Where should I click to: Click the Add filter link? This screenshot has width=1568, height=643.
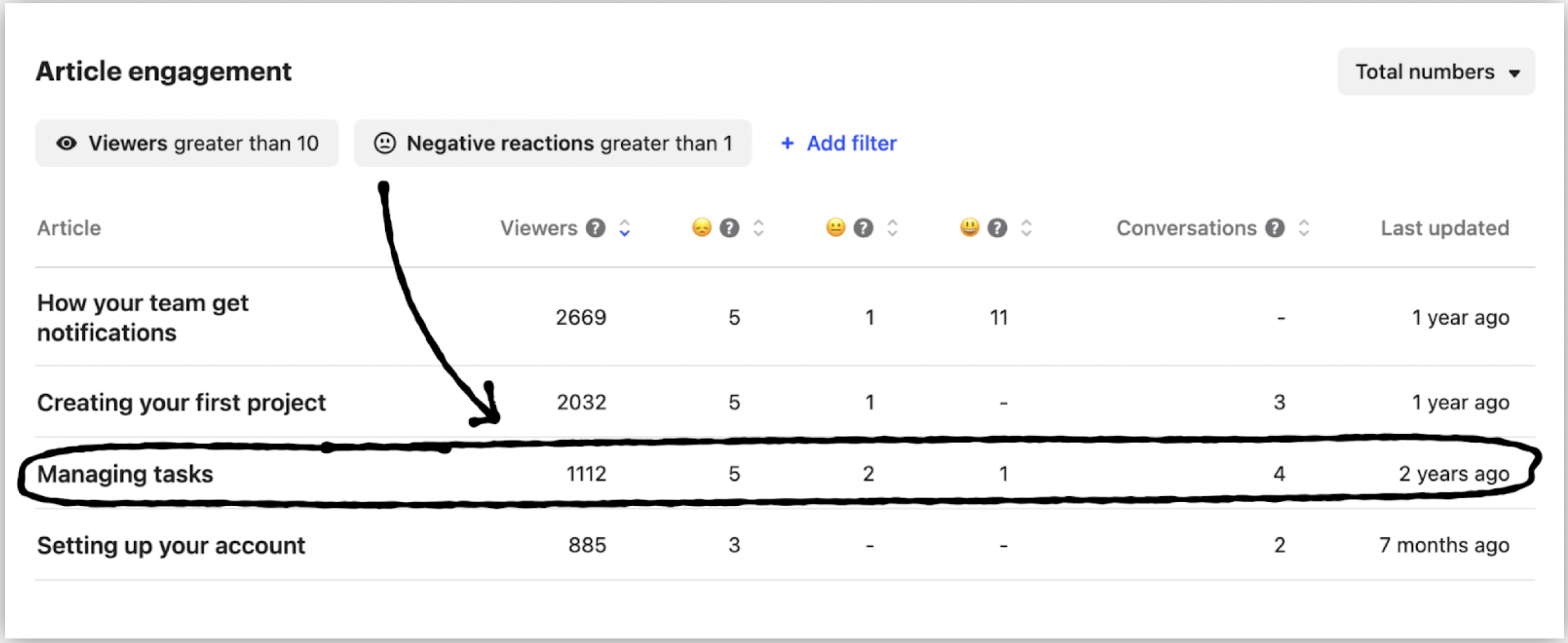pyautogui.click(x=839, y=143)
